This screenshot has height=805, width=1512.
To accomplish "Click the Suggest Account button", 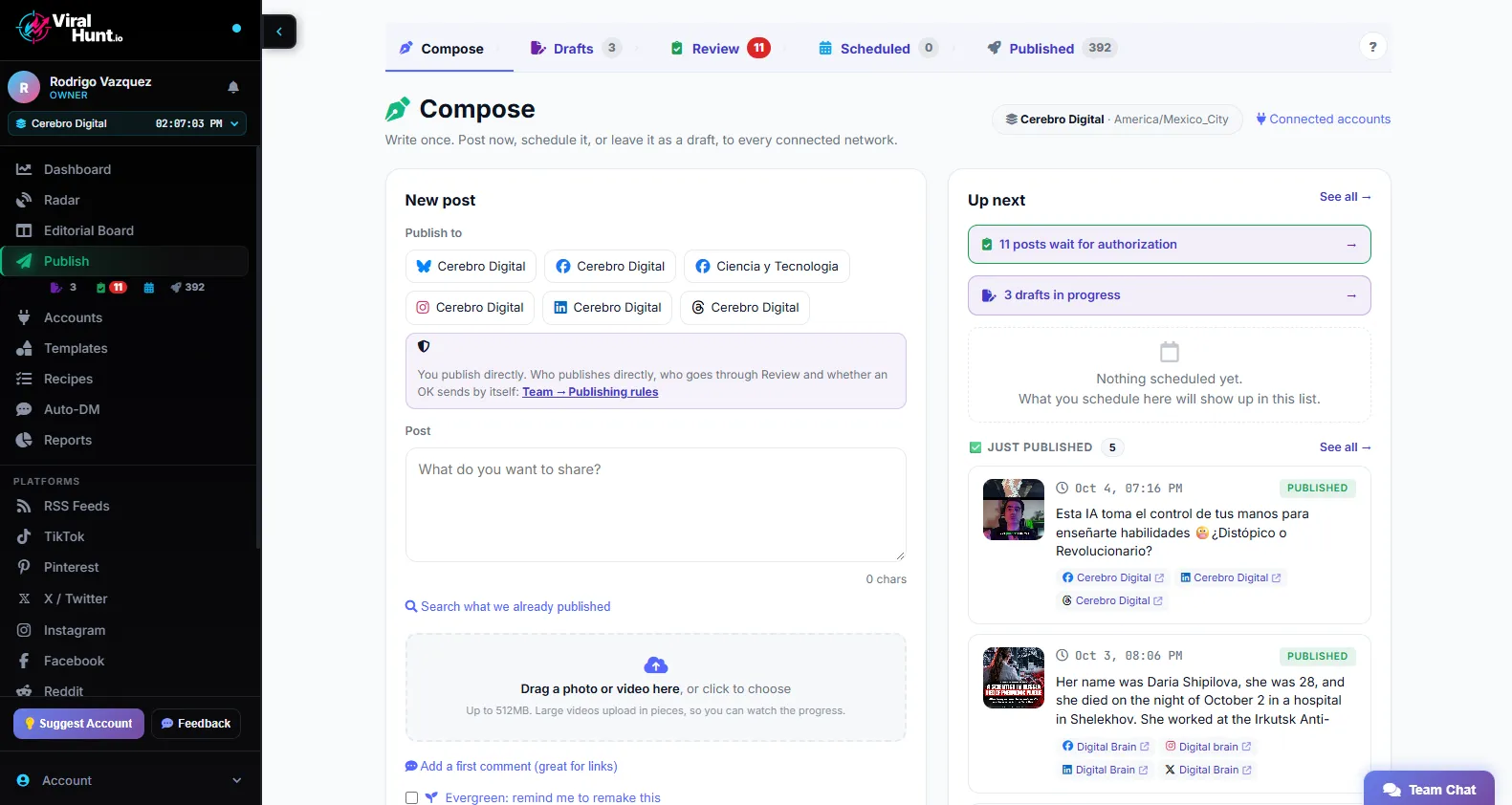I will pos(78,724).
